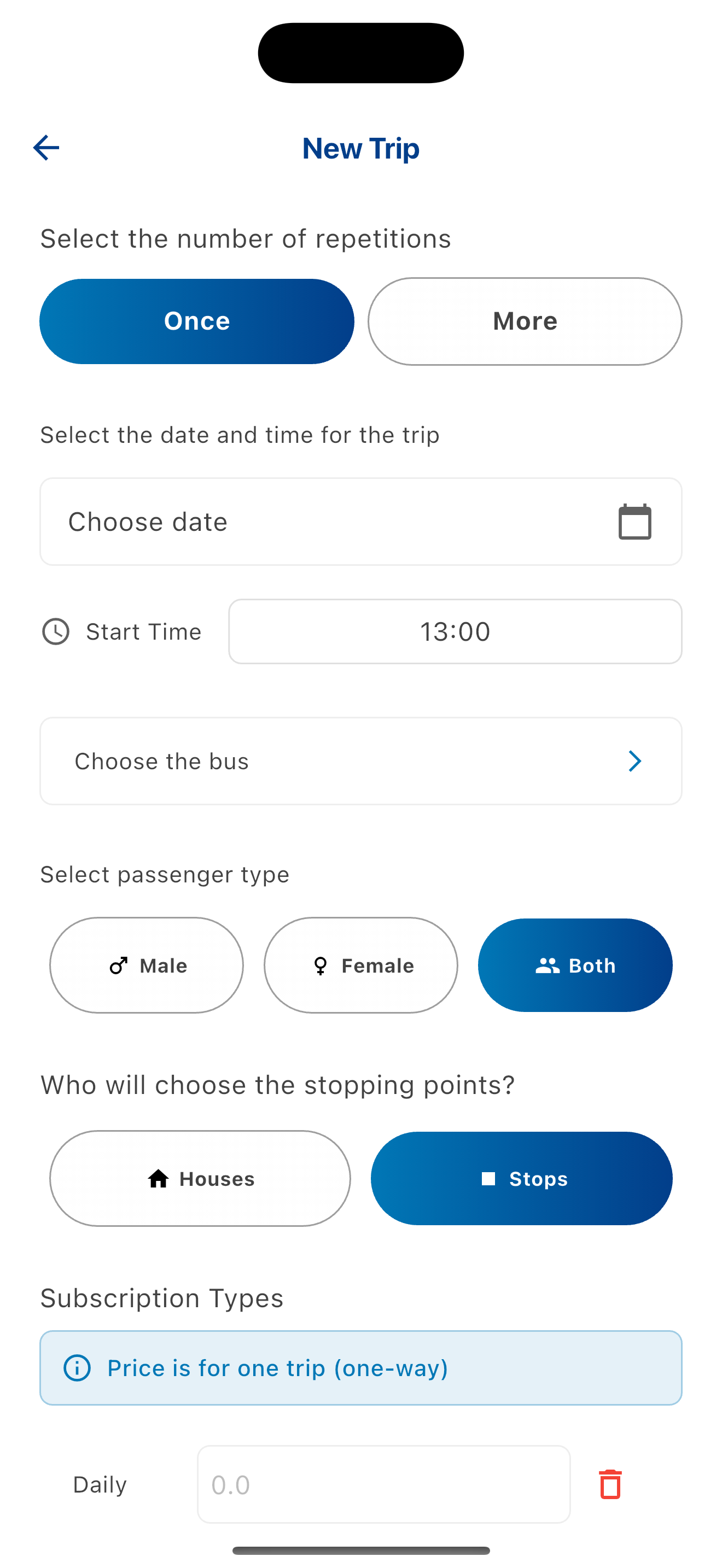Tap the house icon on Houses option
Screen dimensions: 722x1568
pos(158,1179)
